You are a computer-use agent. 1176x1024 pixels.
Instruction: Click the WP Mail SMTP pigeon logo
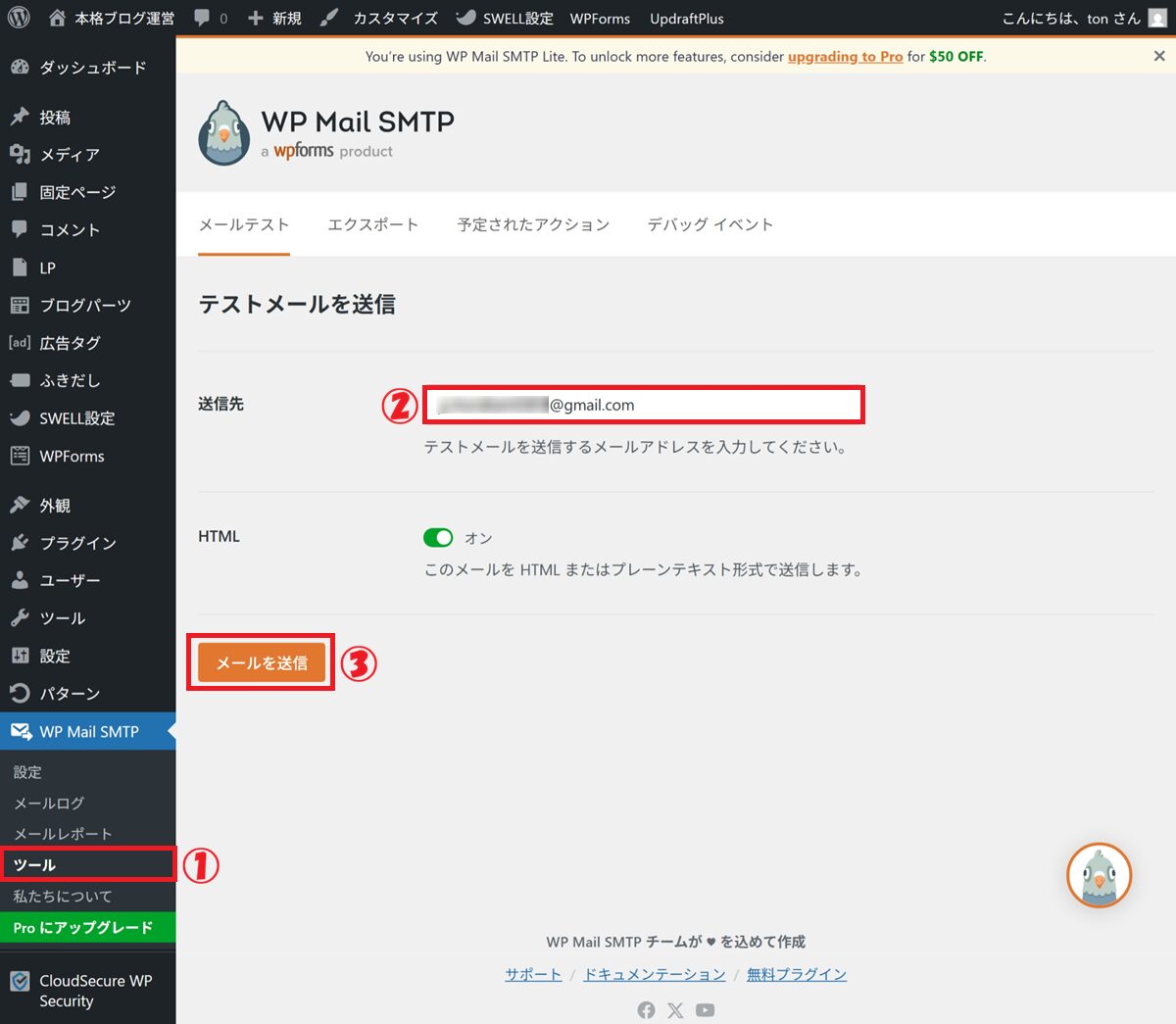click(224, 133)
